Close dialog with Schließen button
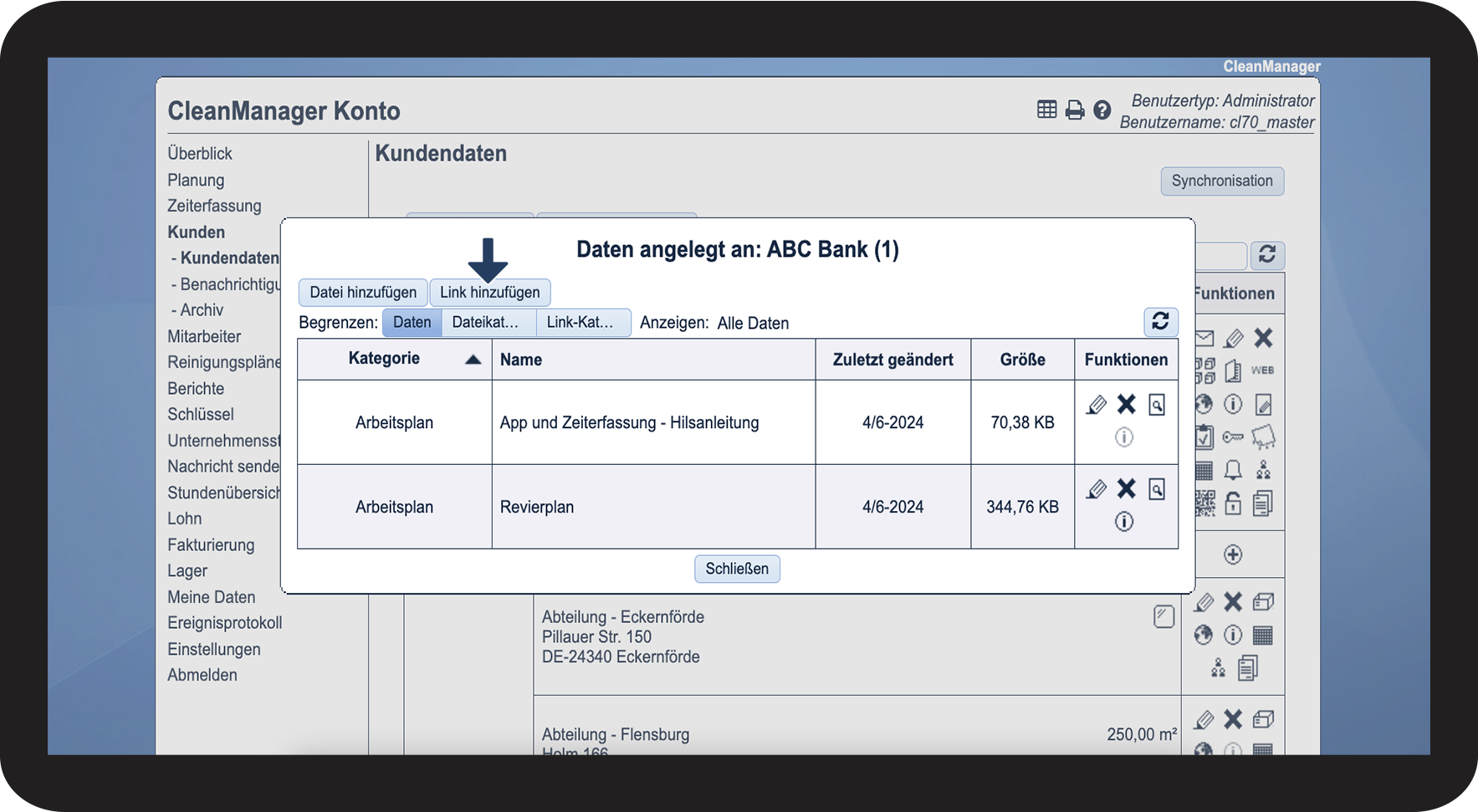Screen dimensions: 1478x812 point(737,569)
